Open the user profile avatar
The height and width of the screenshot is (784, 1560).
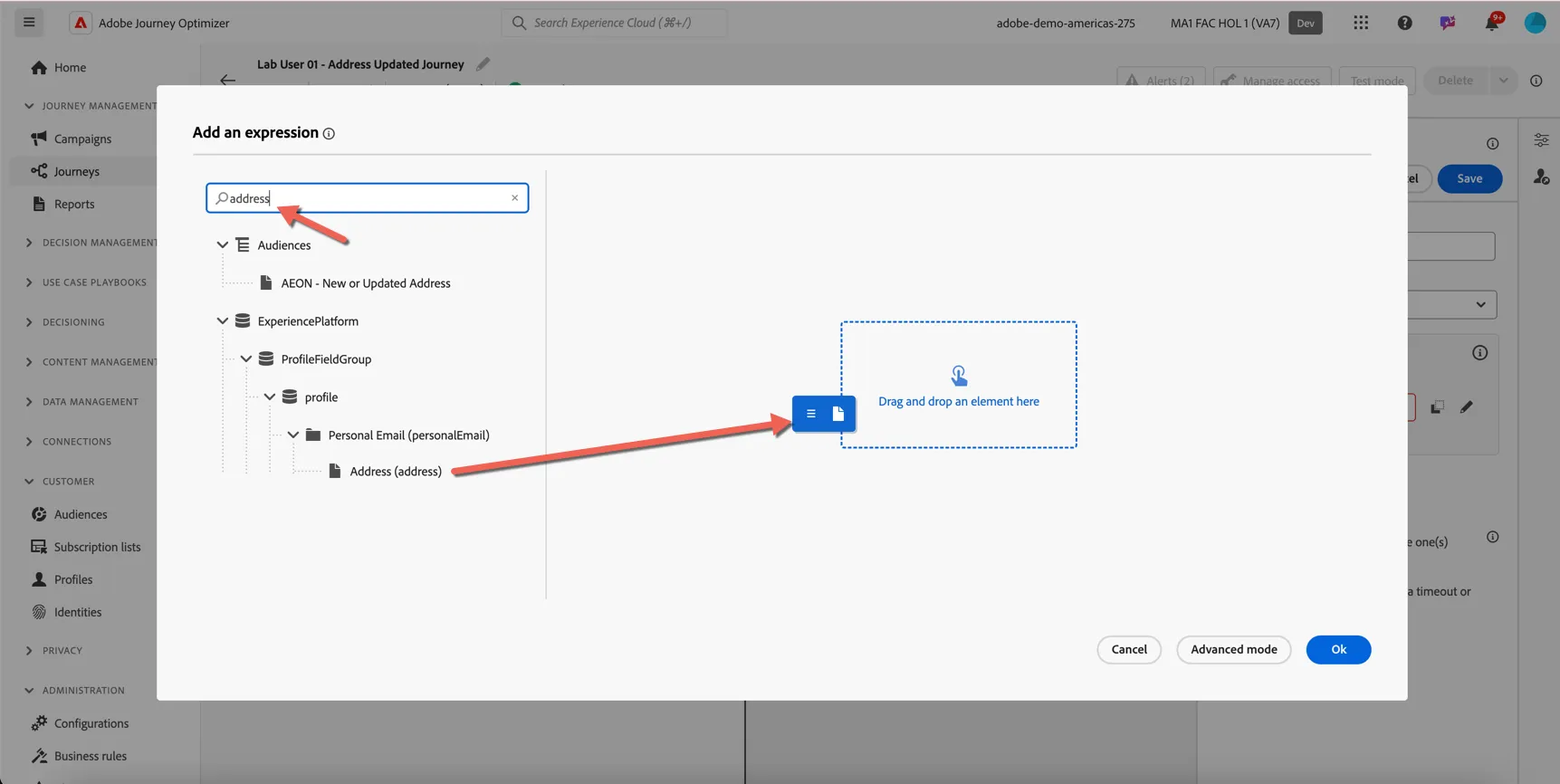coord(1535,23)
